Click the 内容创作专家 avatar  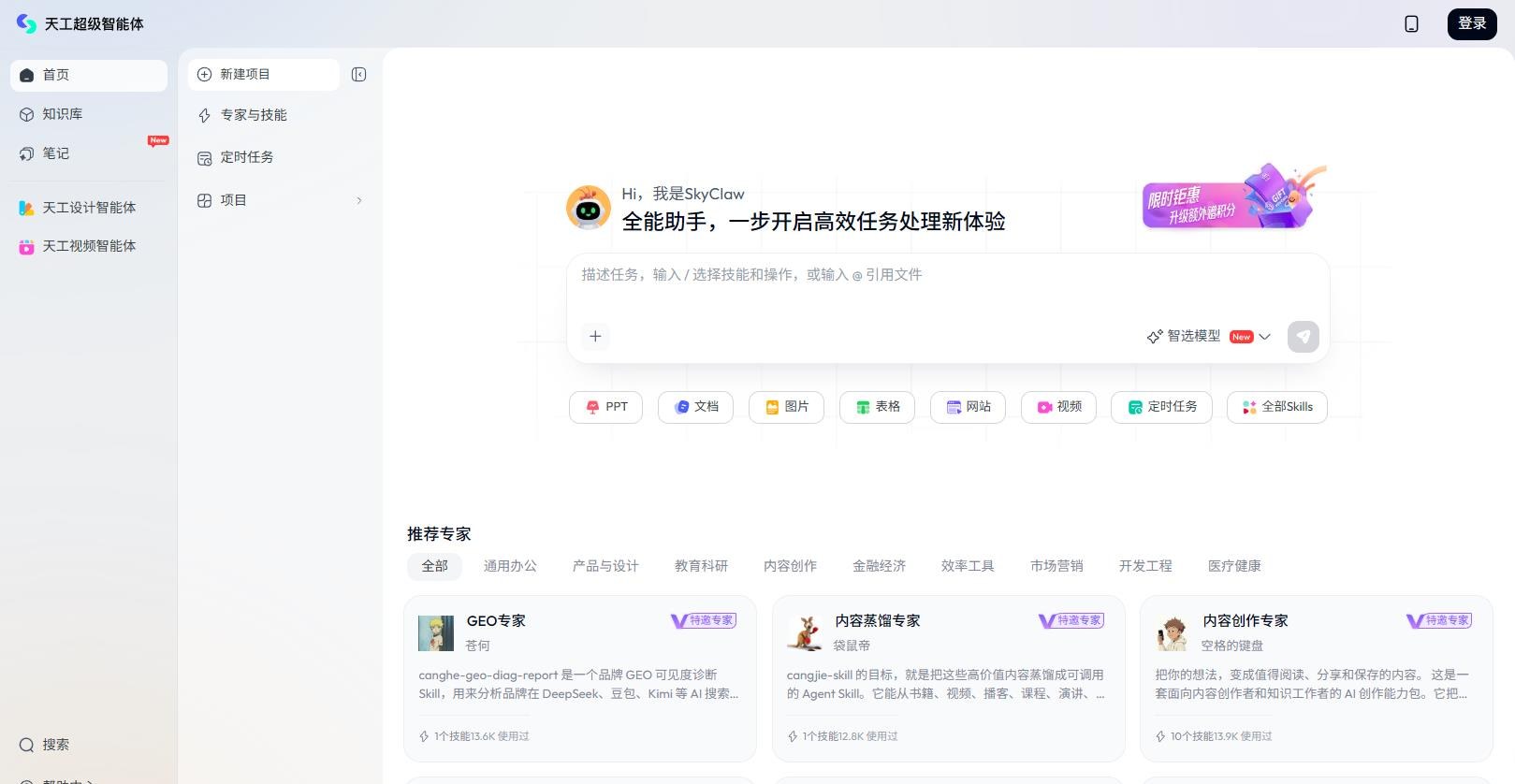tap(1172, 633)
